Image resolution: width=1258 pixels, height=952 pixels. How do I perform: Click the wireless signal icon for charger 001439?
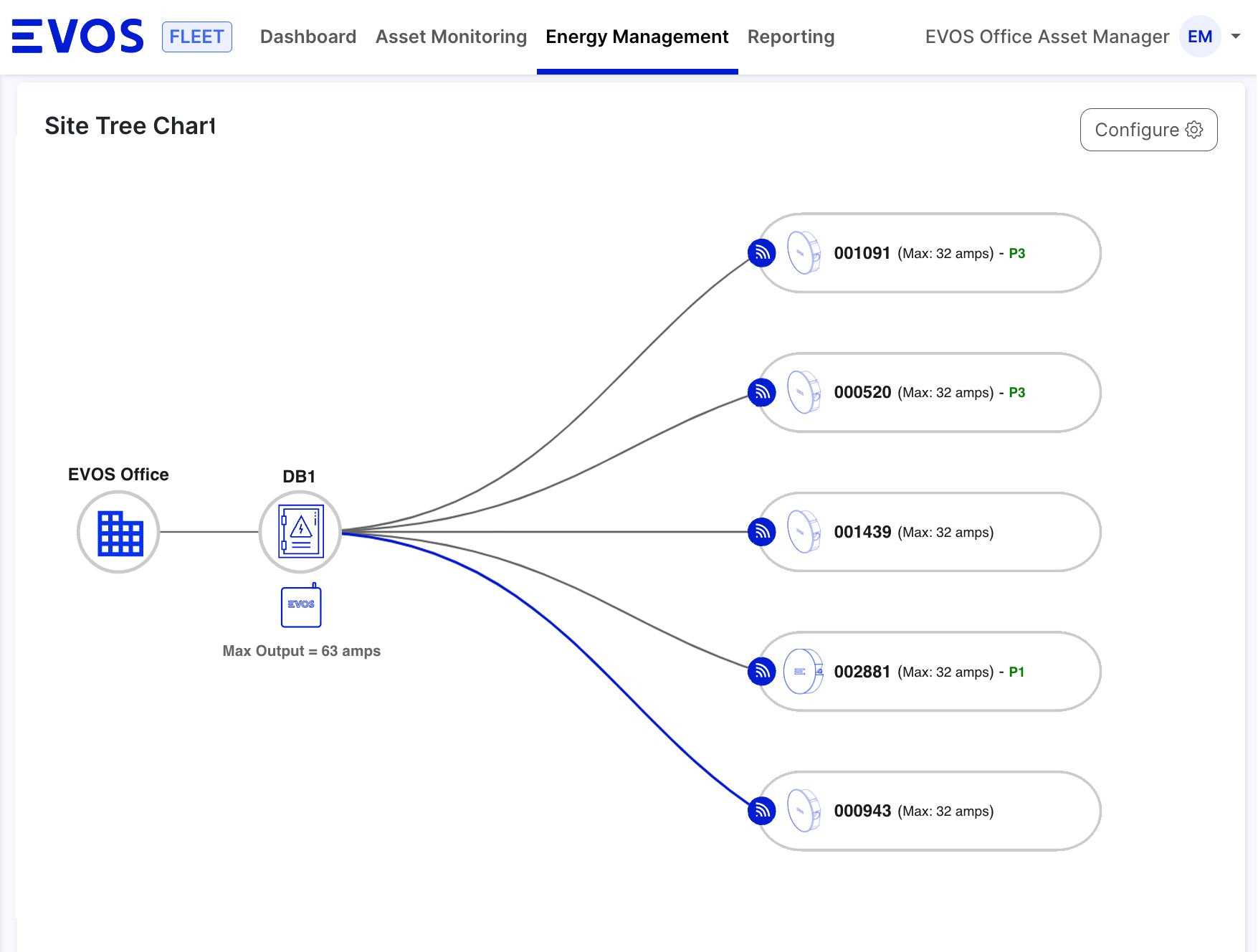tap(761, 532)
